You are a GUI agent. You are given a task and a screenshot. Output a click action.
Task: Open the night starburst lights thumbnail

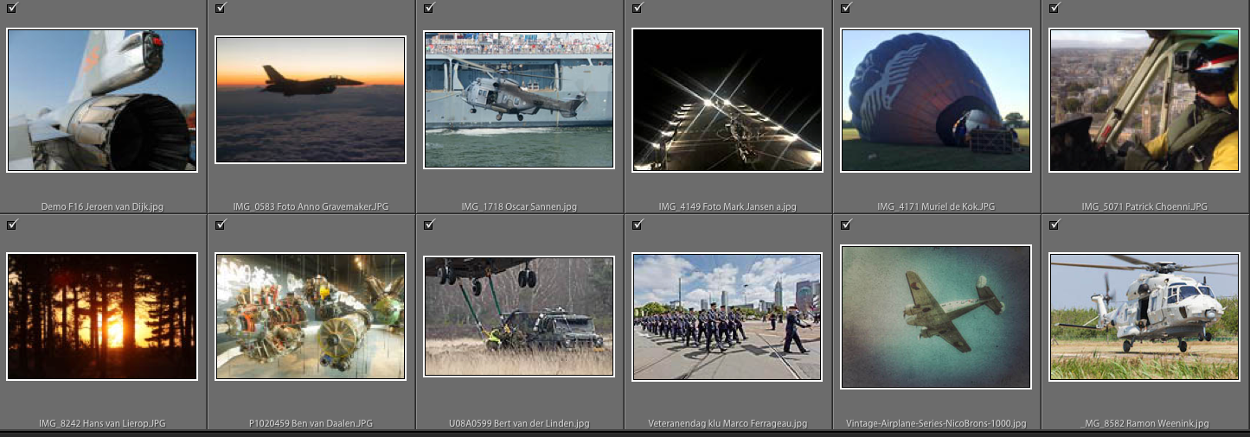pos(727,100)
